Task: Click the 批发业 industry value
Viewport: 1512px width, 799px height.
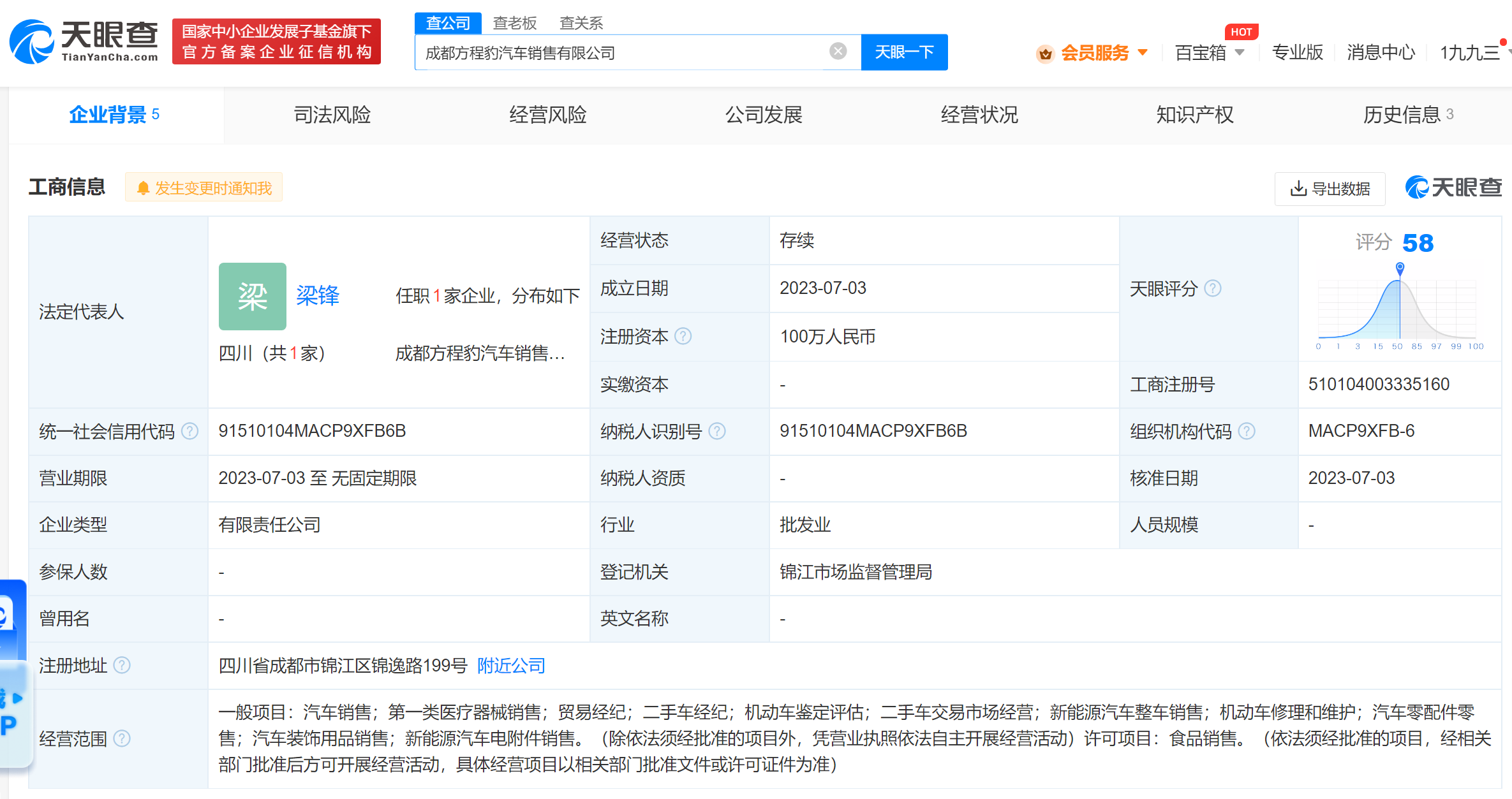Action: click(x=805, y=525)
